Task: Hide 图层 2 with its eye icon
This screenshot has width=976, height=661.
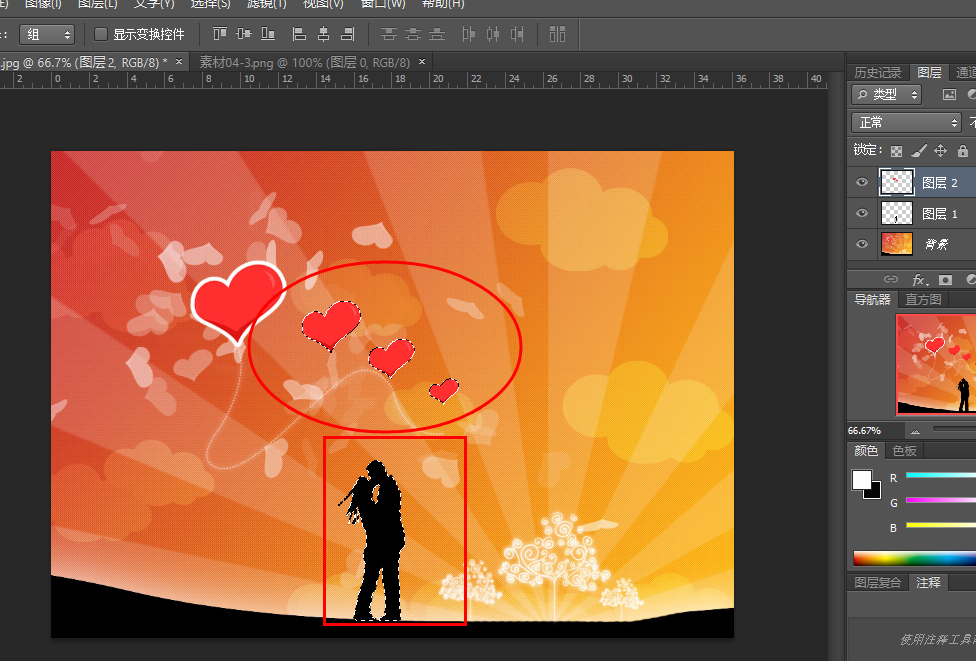Action: point(862,182)
